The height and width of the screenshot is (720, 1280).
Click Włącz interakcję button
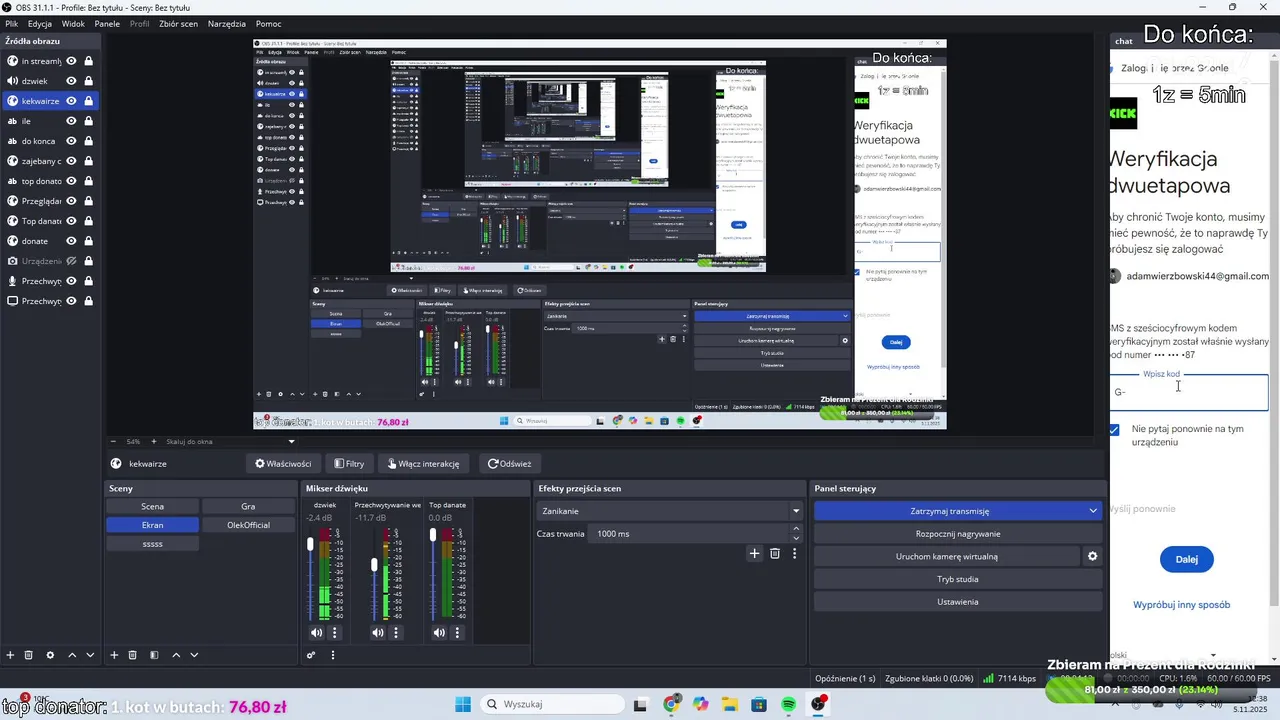422,463
